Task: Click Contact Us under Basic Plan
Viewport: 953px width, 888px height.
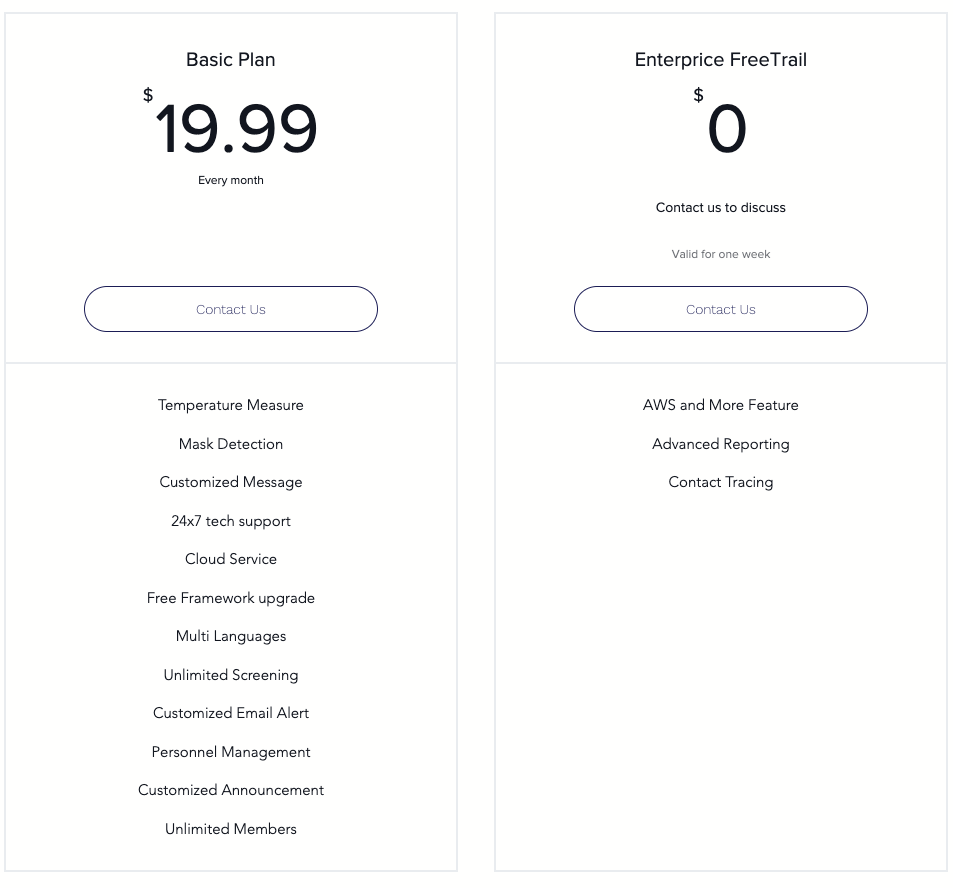Action: click(x=231, y=309)
